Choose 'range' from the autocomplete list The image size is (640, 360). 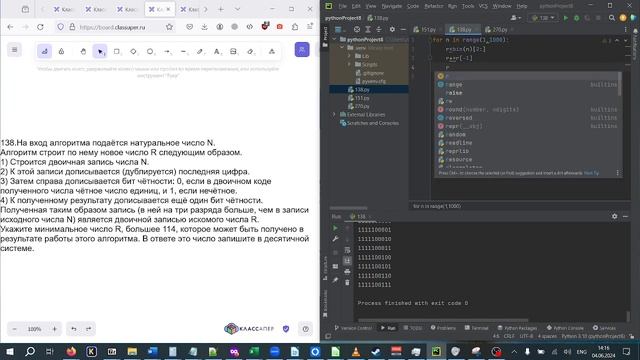(528, 84)
